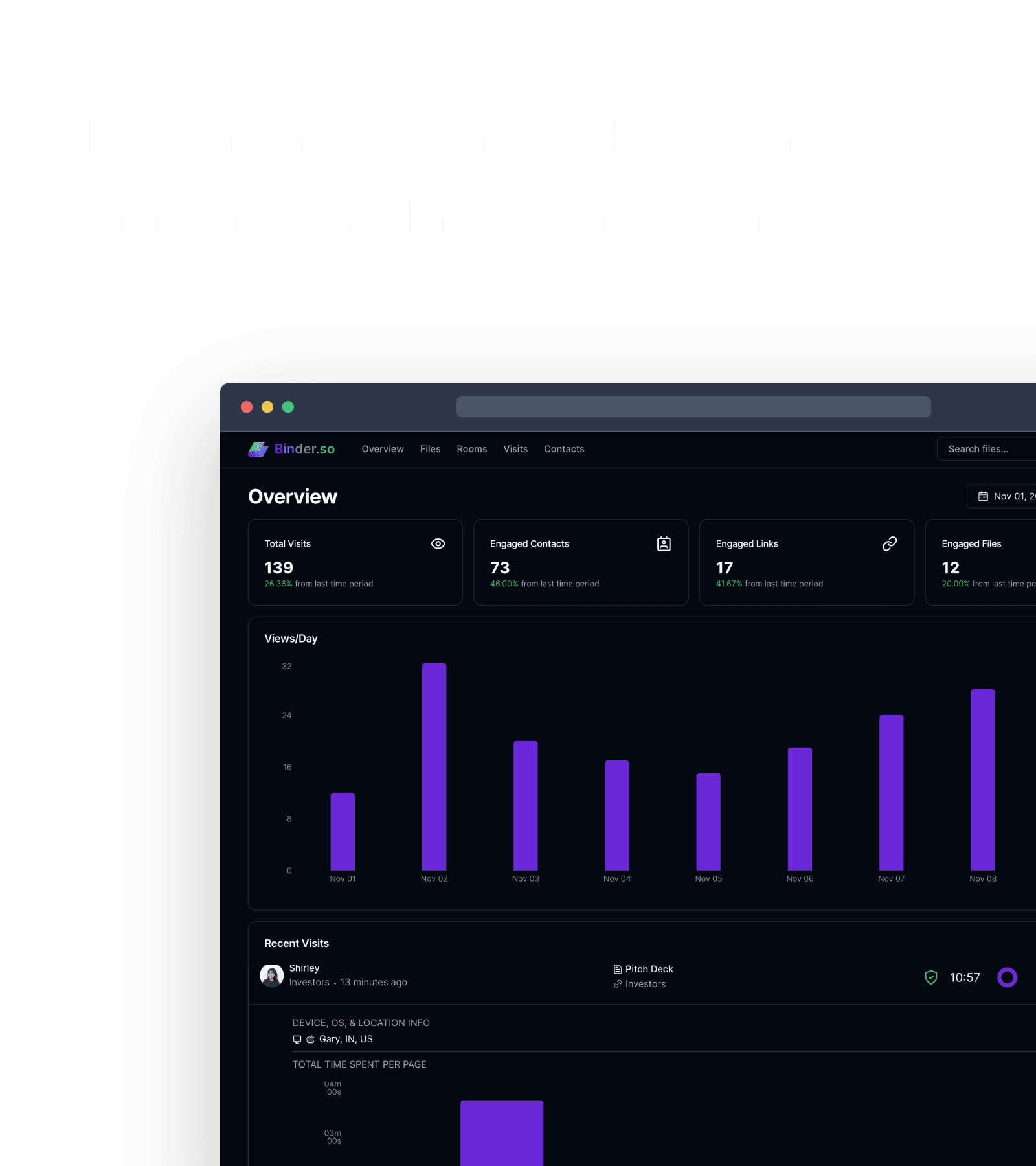Viewport: 1036px width, 1166px height.
Task: Click the browser address bar
Action: coord(693,407)
